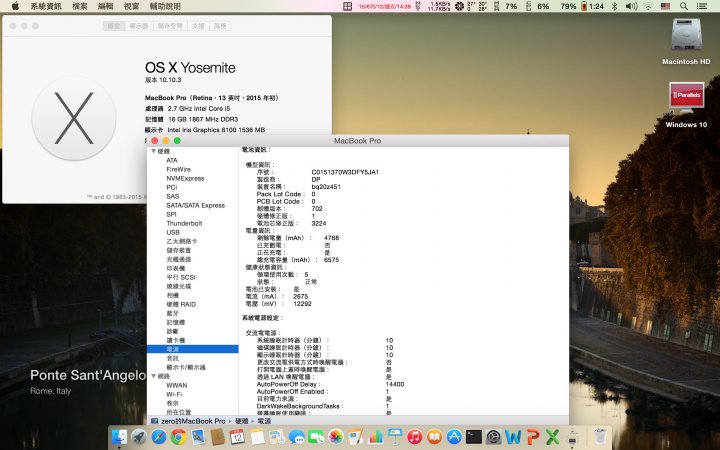
Task: Open the 編輯 menu
Action: click(x=106, y=6)
